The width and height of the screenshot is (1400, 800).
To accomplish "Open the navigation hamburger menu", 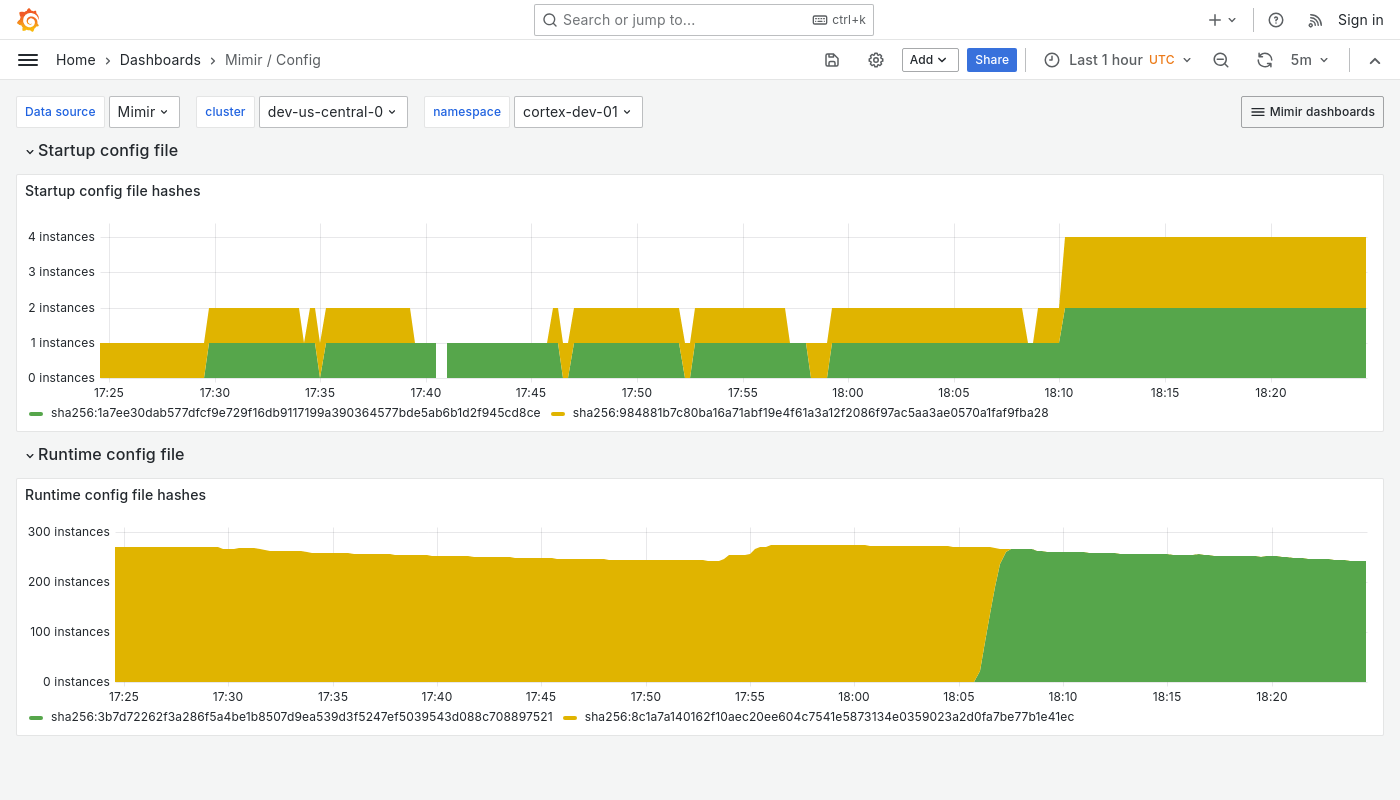I will tap(28, 60).
